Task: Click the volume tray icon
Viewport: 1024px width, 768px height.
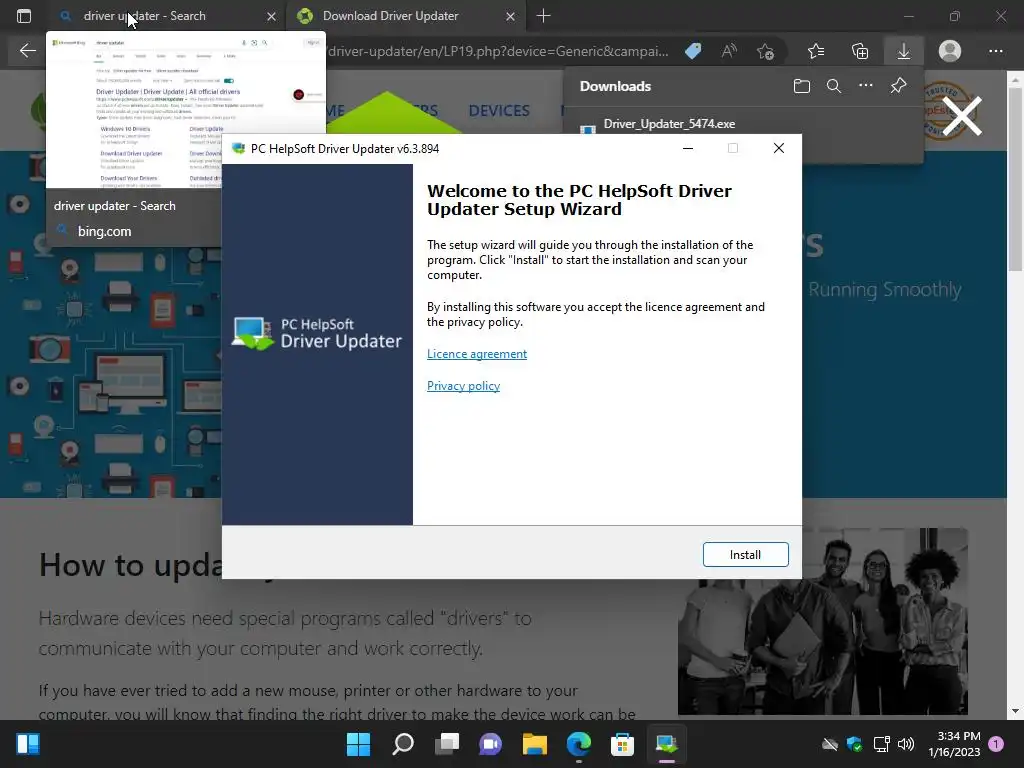Action: [906, 744]
